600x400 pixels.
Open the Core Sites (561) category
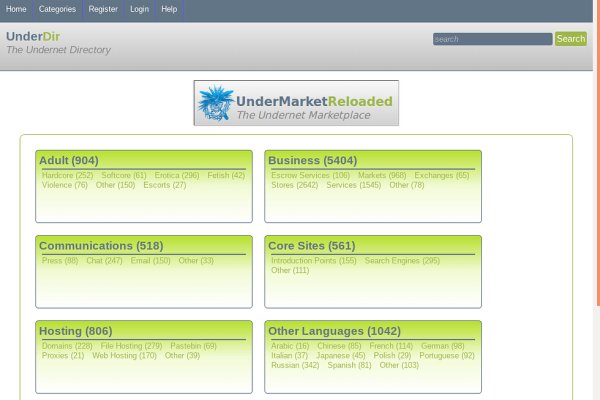pos(311,246)
